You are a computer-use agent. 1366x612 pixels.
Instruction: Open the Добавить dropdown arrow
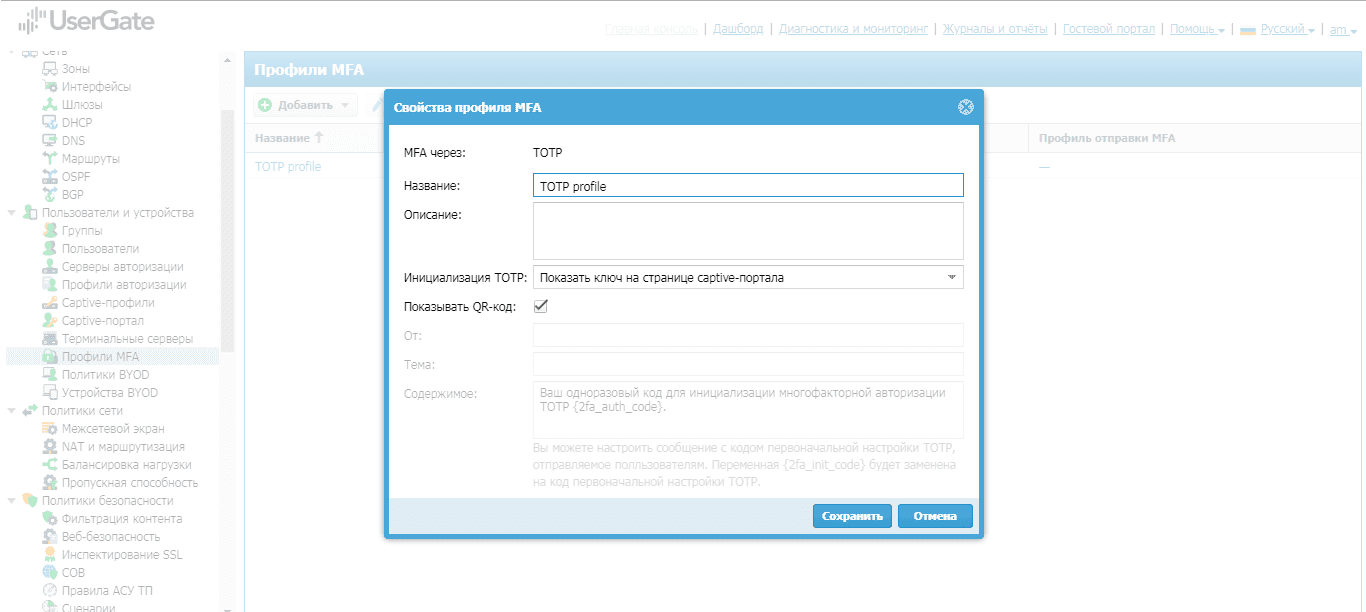[345, 105]
